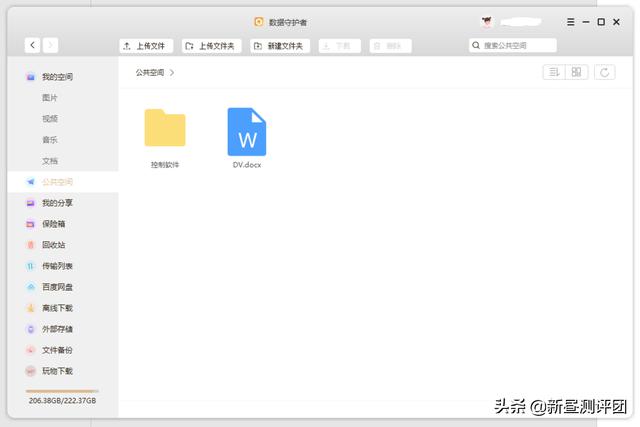Go forward with the right arrow button
The image size is (640, 427).
click(50, 45)
